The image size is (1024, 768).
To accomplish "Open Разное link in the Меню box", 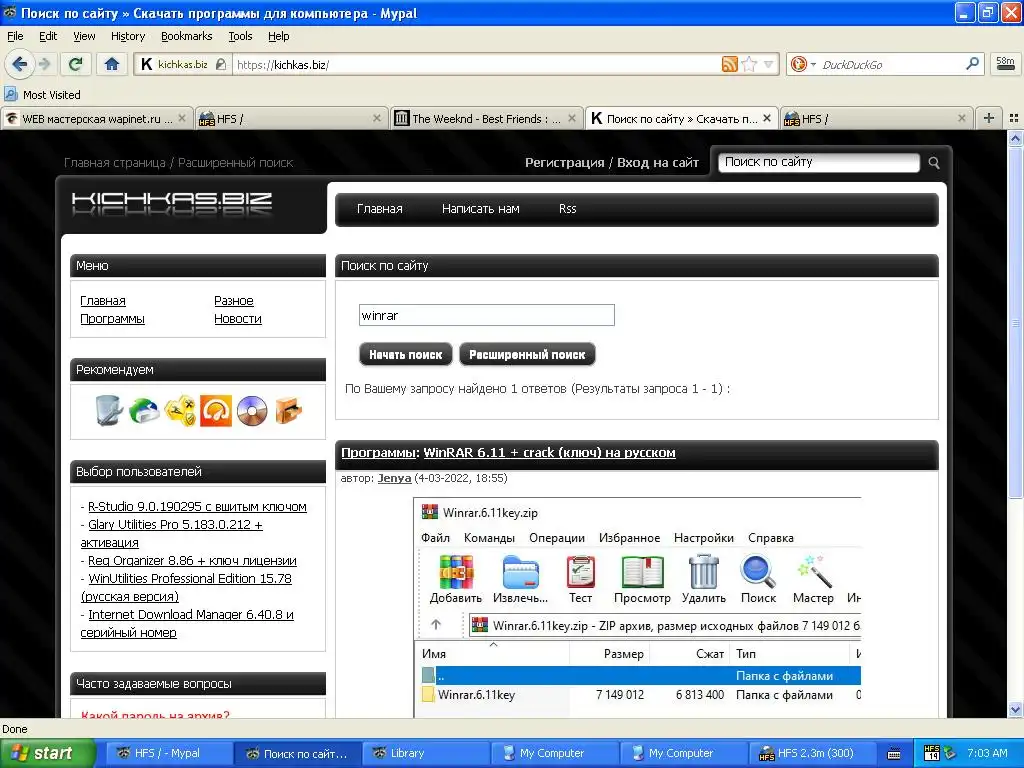I will tap(234, 300).
